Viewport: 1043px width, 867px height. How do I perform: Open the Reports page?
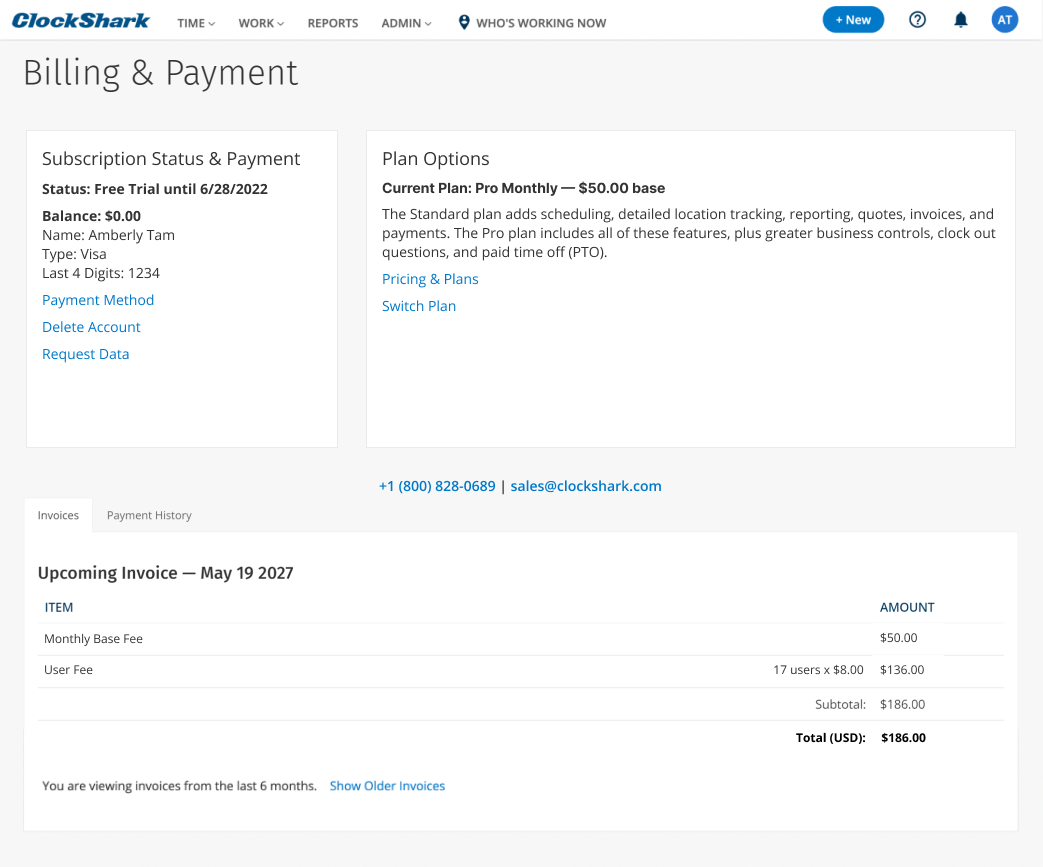pyautogui.click(x=333, y=23)
